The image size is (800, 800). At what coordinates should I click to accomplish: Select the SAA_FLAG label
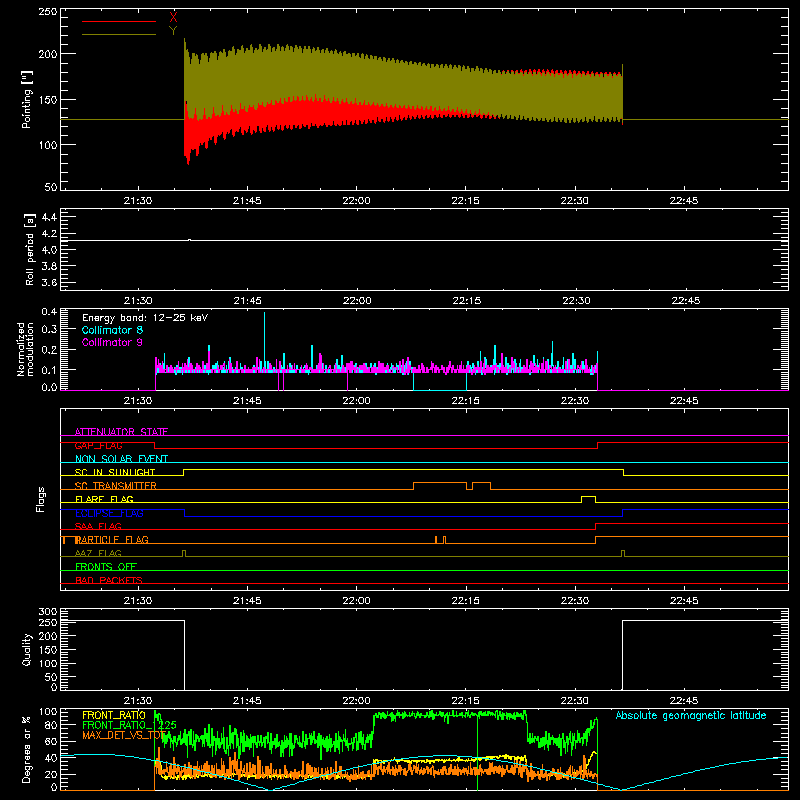click(x=98, y=526)
